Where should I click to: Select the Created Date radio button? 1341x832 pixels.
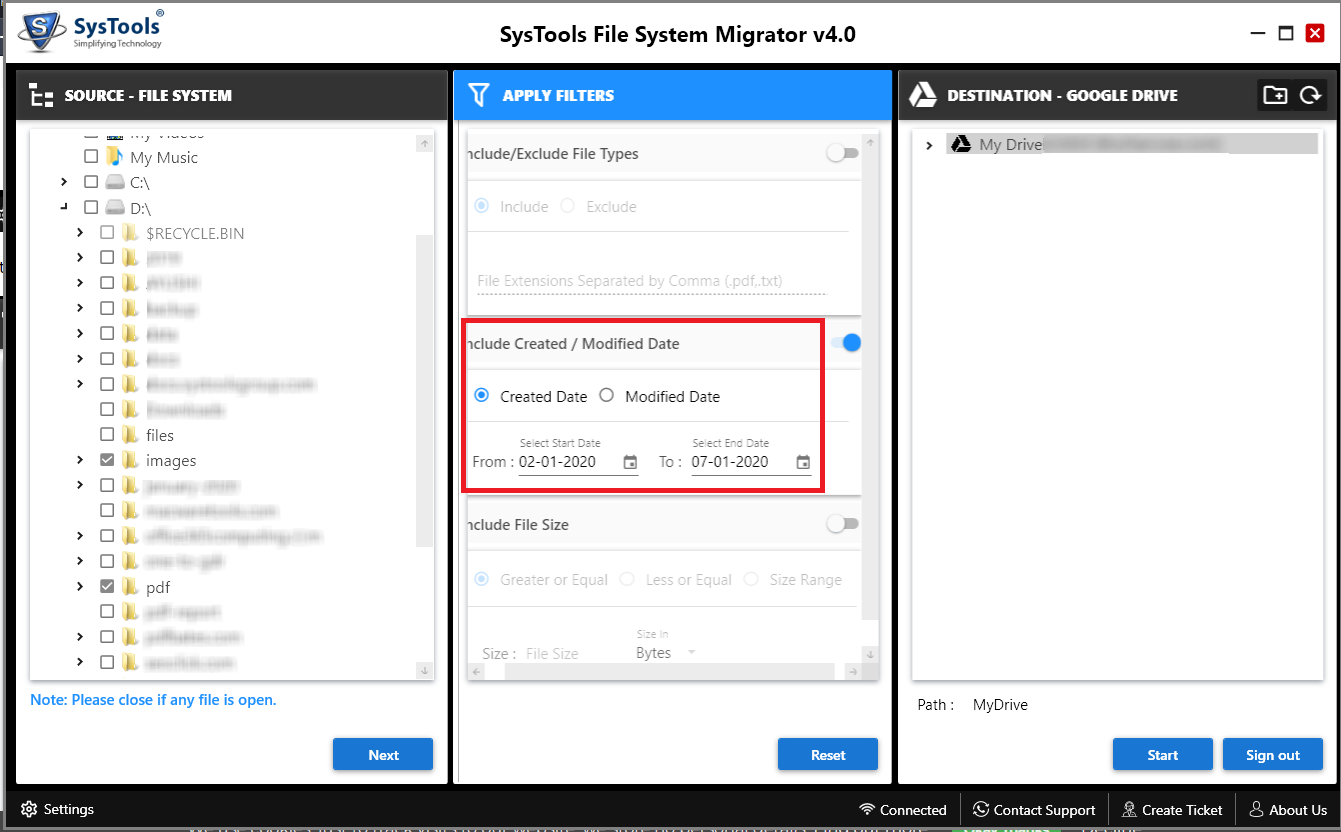point(481,396)
